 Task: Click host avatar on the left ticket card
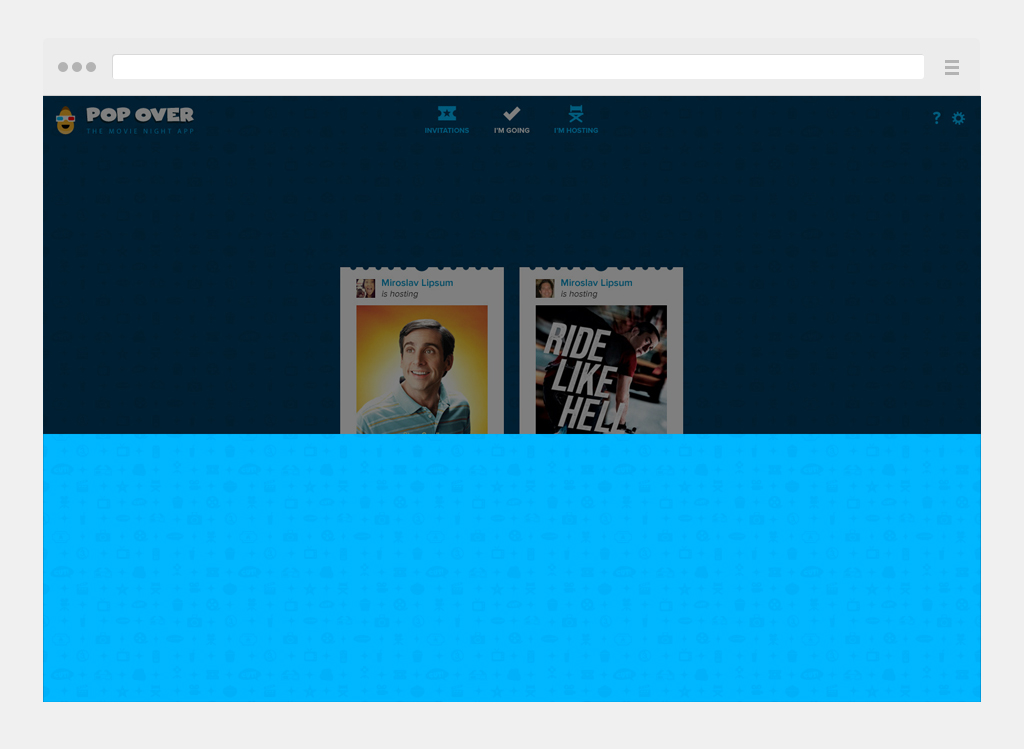click(x=366, y=288)
